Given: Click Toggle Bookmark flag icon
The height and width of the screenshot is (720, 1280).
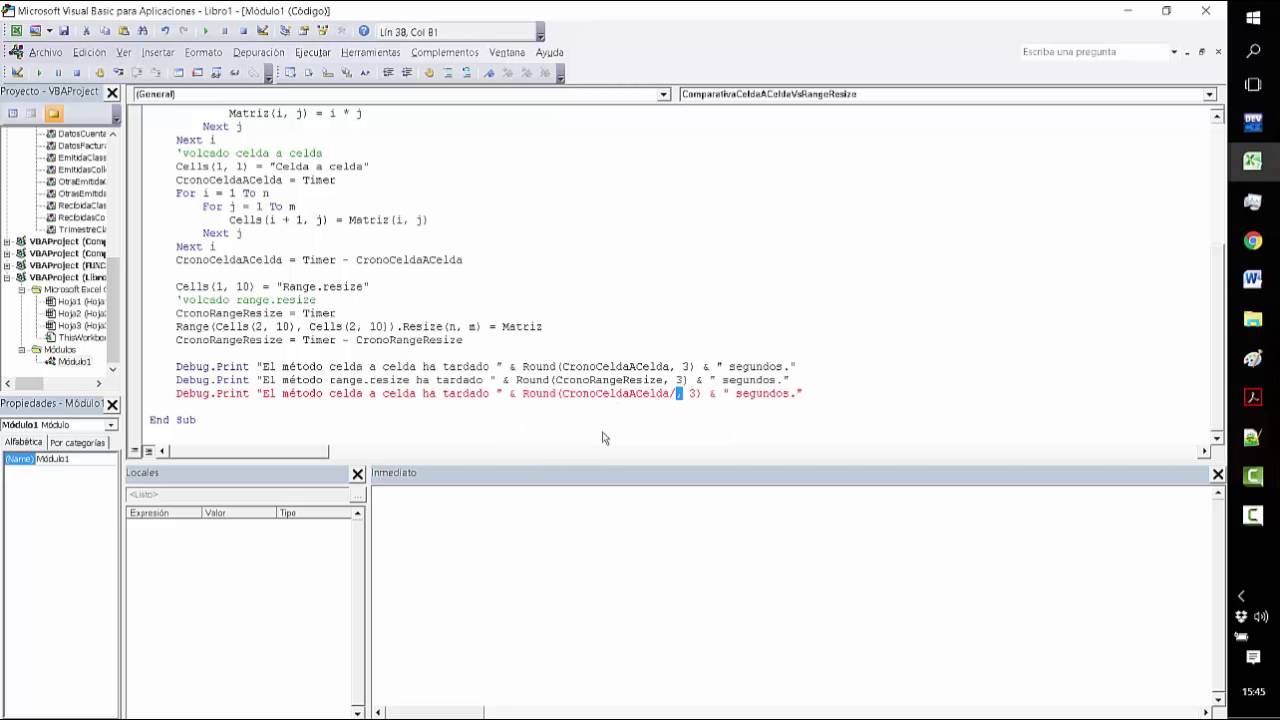Looking at the screenshot, I should 489,72.
